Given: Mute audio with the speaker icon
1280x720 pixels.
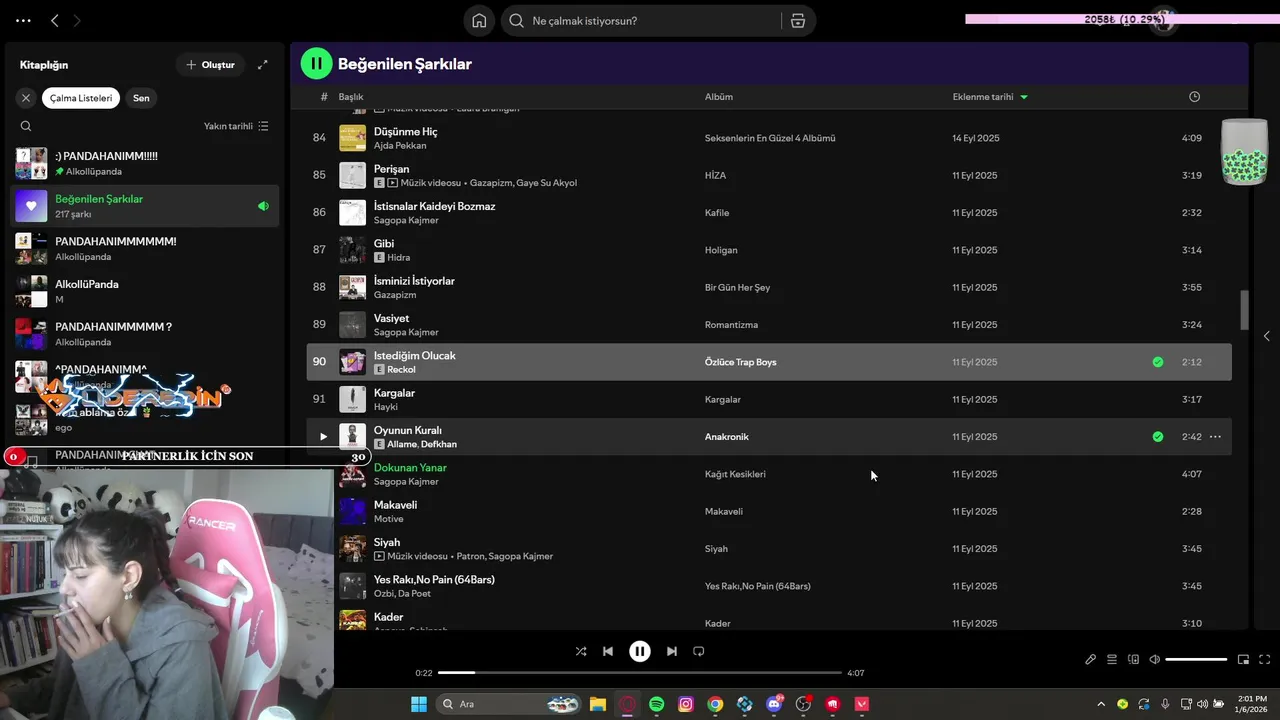Looking at the screenshot, I should (1155, 659).
